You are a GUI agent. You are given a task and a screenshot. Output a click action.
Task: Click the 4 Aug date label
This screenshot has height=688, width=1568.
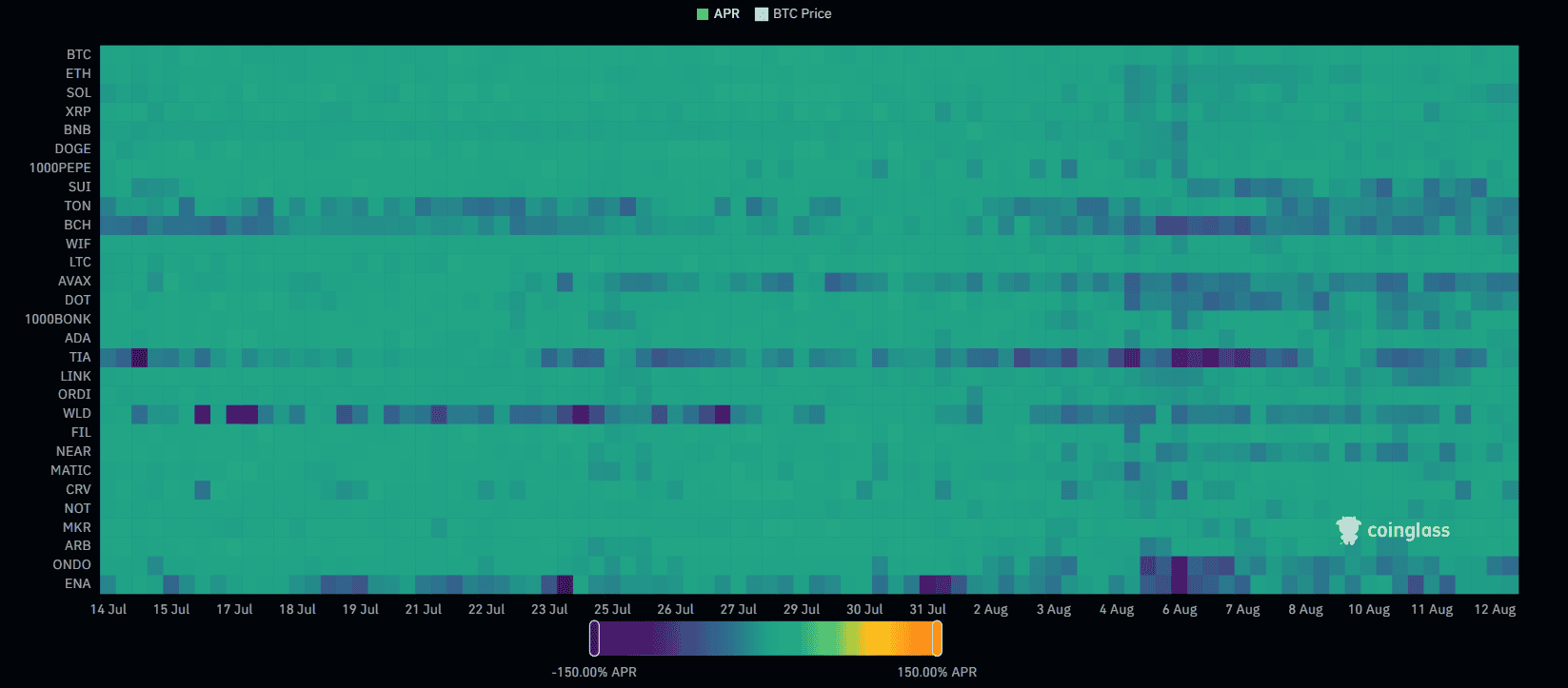[x=1117, y=609]
